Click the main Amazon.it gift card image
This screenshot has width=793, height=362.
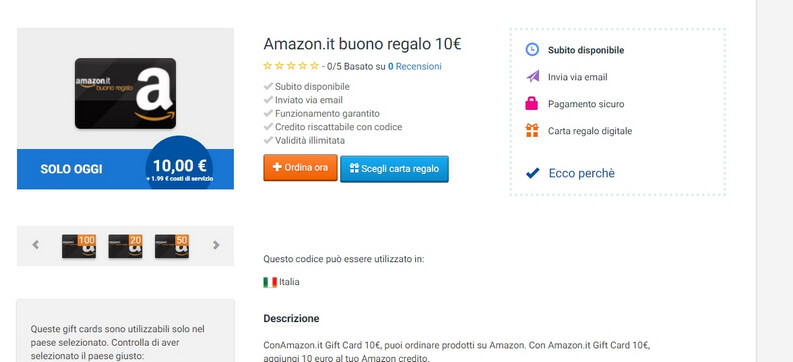click(125, 93)
